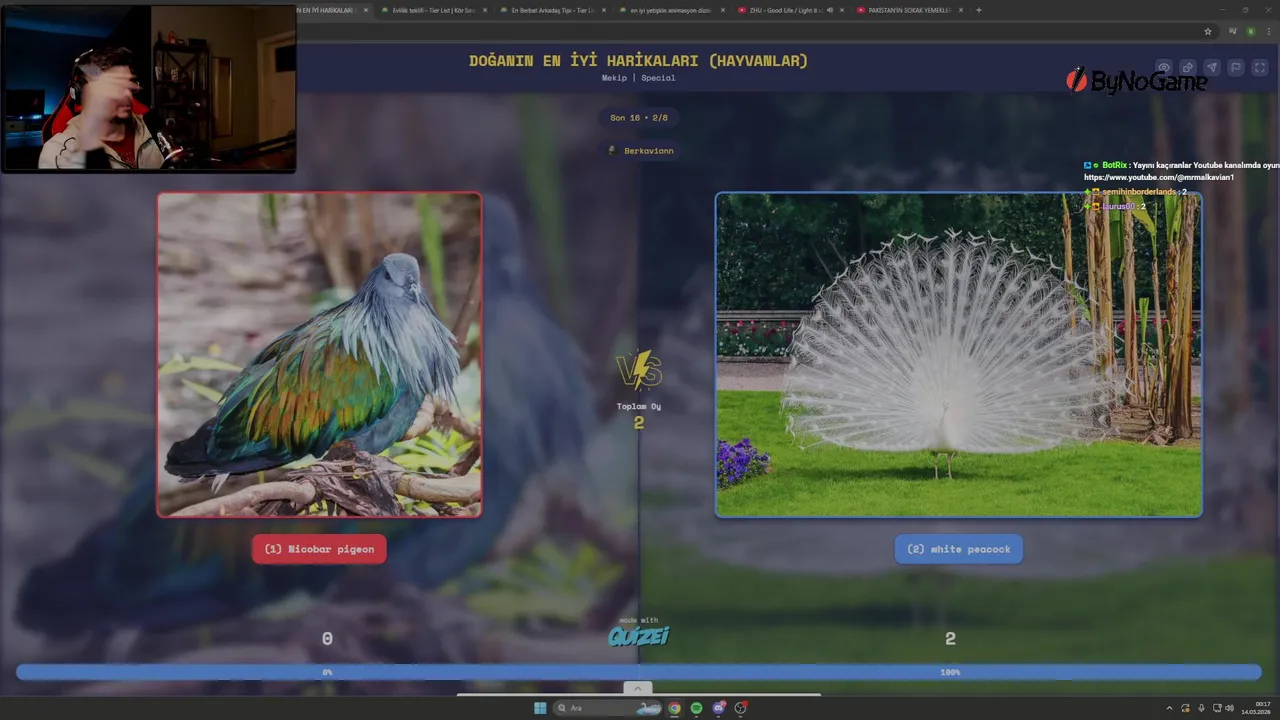Click the 'Son 16 • 2/8' round indicator
Image resolution: width=1280 pixels, height=720 pixels.
coord(639,117)
